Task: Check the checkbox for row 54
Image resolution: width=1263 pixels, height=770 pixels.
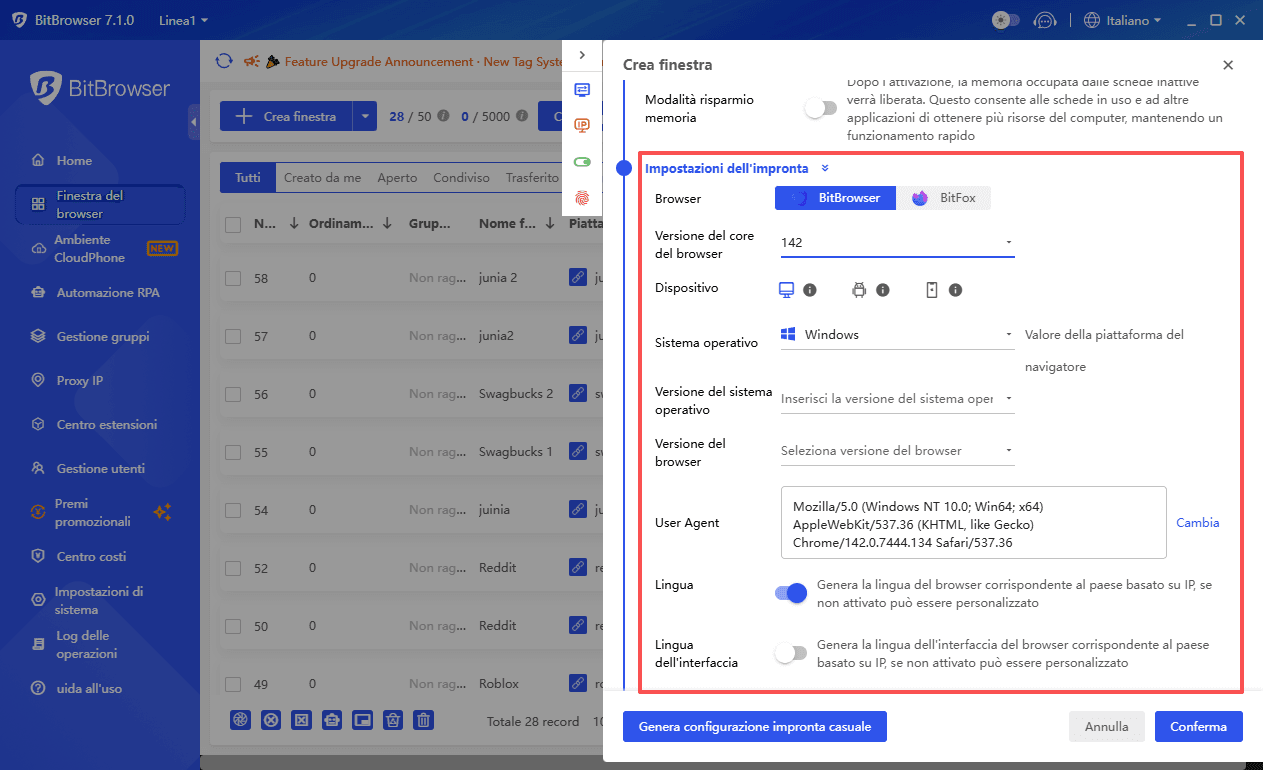Action: 233,510
